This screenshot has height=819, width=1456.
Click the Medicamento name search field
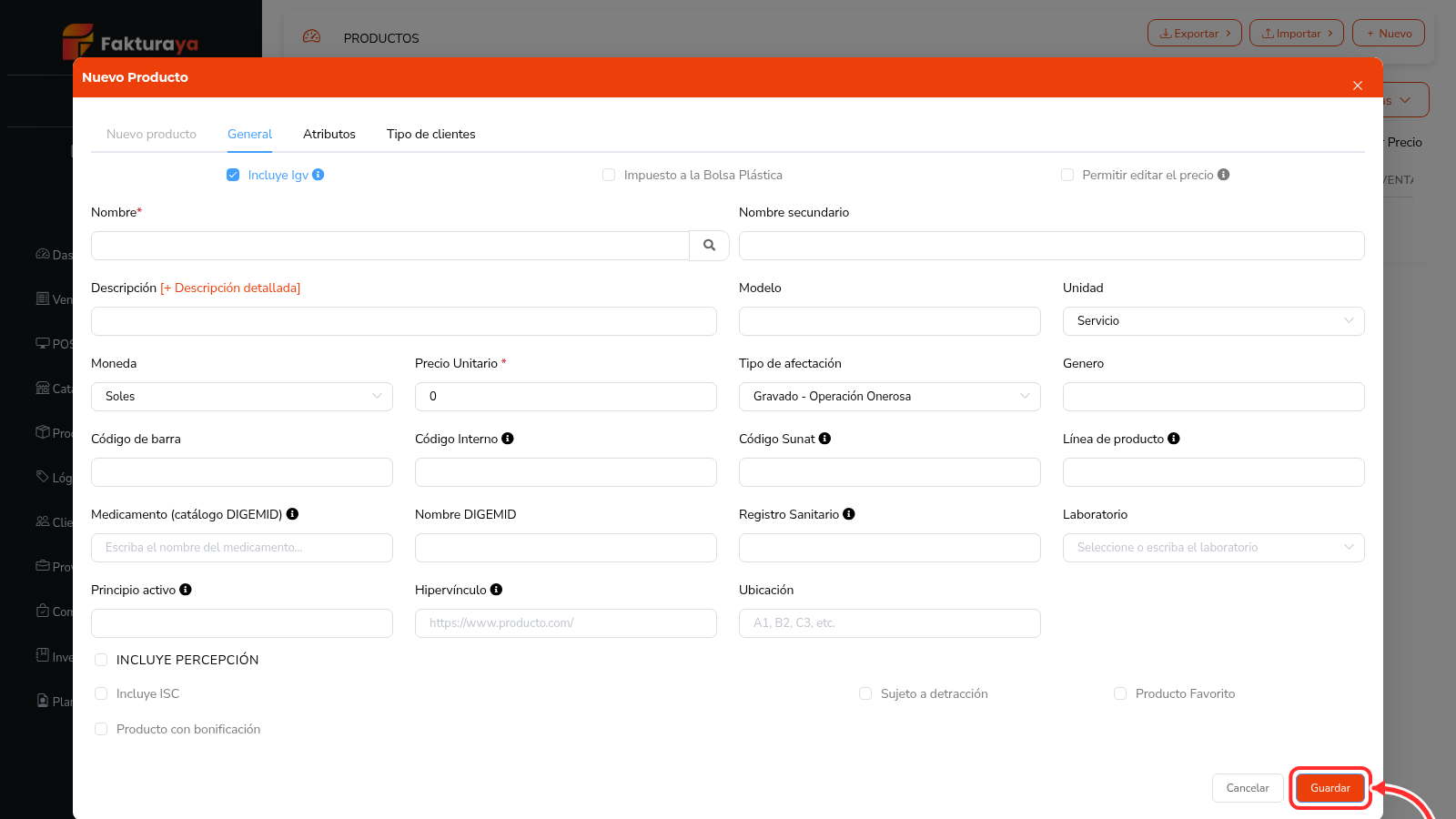(242, 548)
